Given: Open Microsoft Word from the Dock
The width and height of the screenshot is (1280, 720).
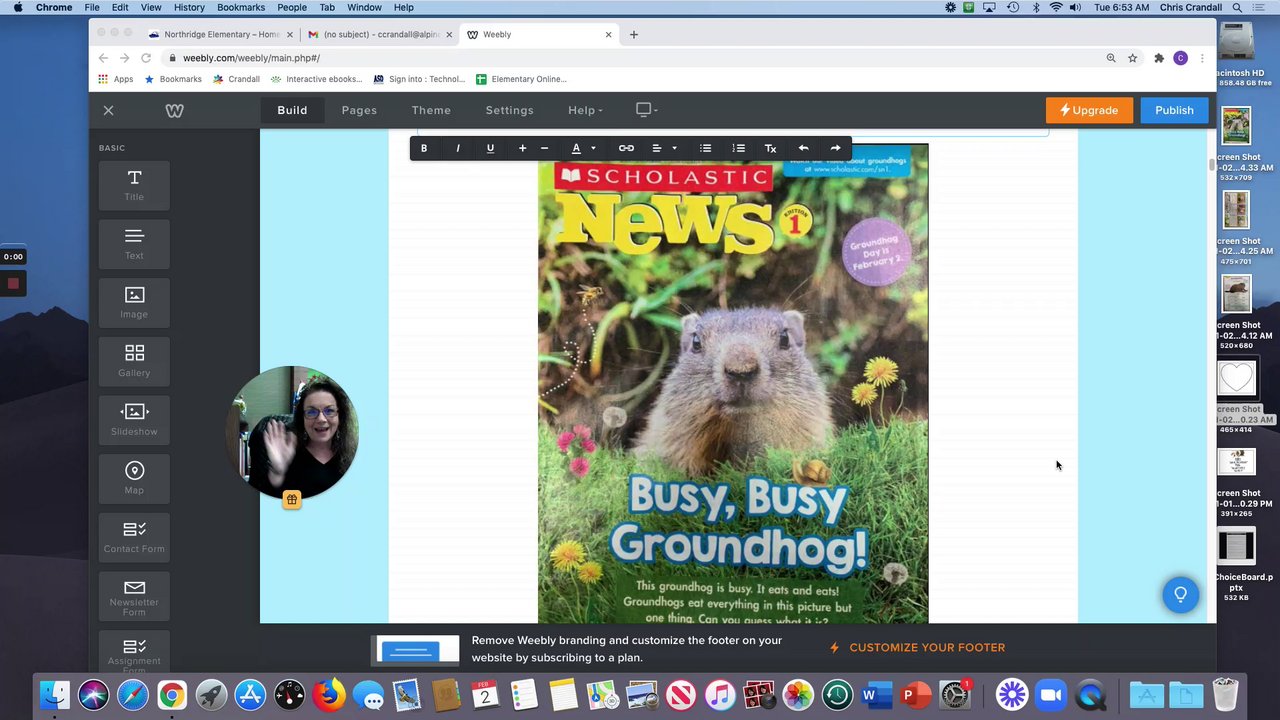Looking at the screenshot, I should (877, 694).
